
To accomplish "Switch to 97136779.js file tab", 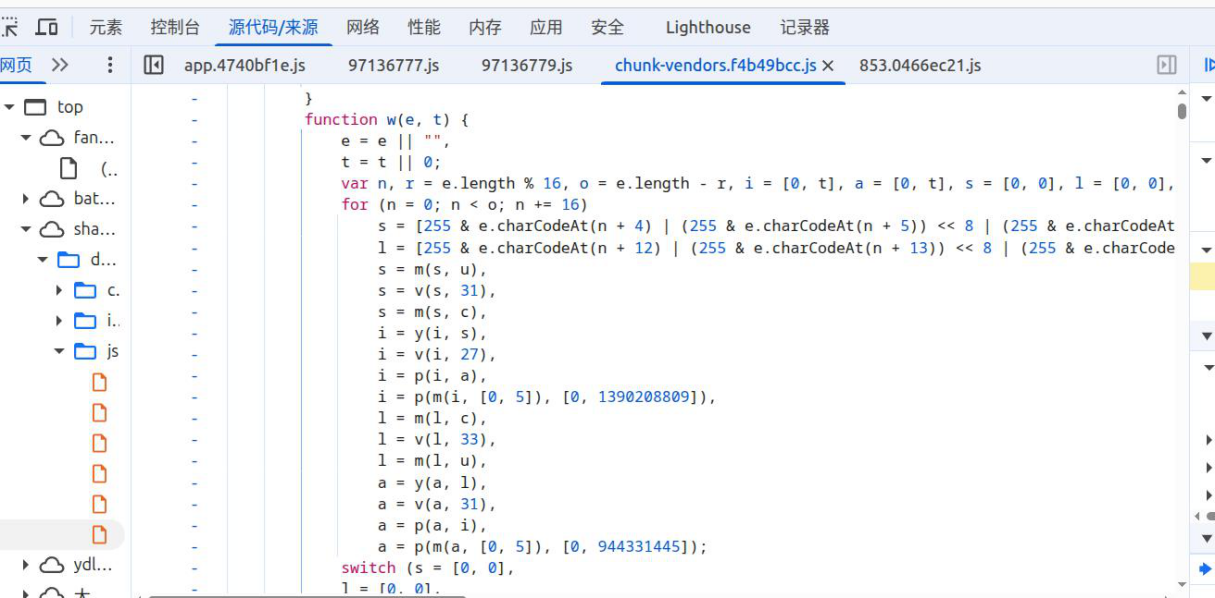I will (x=527, y=66).
